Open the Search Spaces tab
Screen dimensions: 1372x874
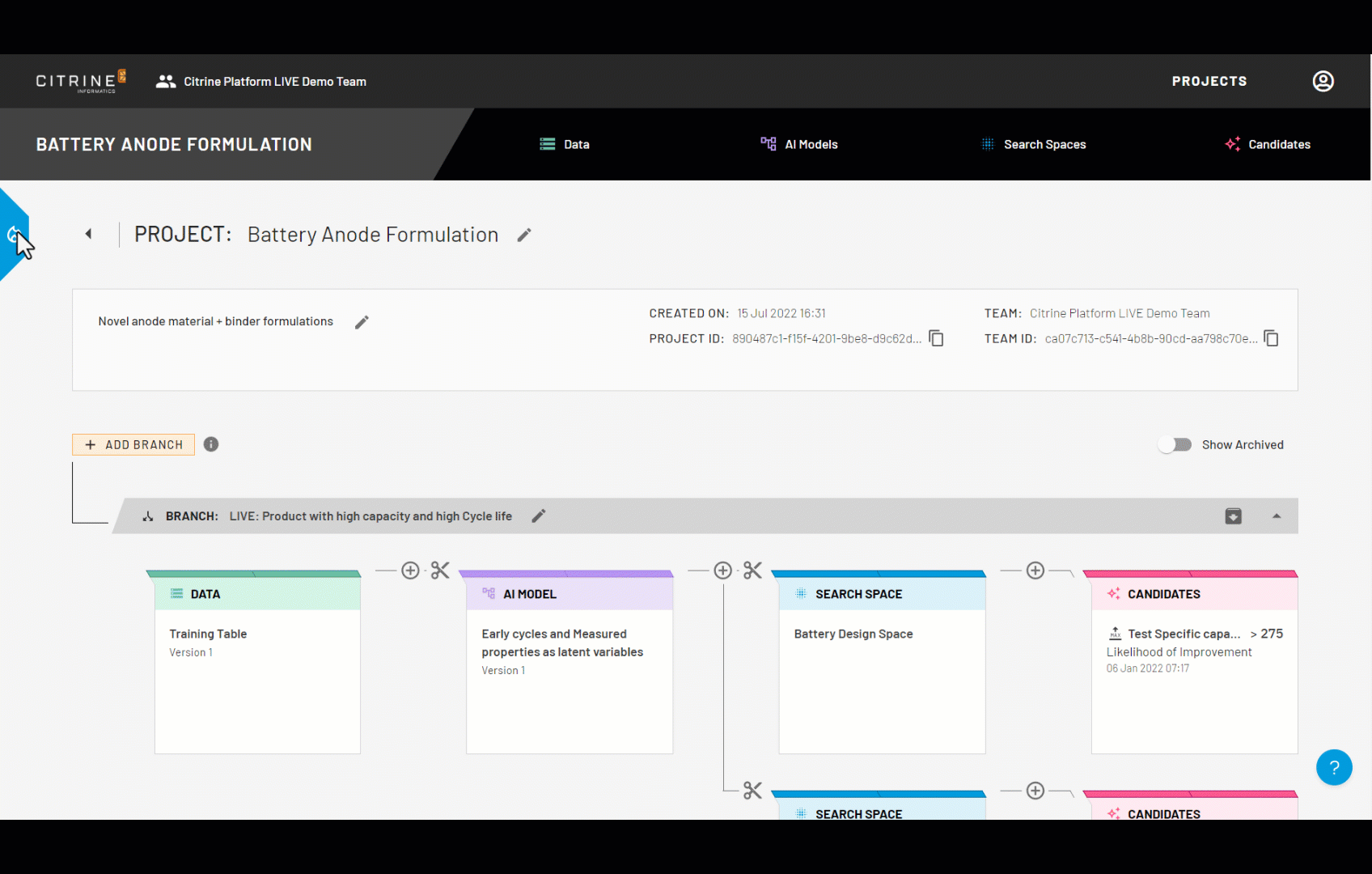click(1033, 144)
